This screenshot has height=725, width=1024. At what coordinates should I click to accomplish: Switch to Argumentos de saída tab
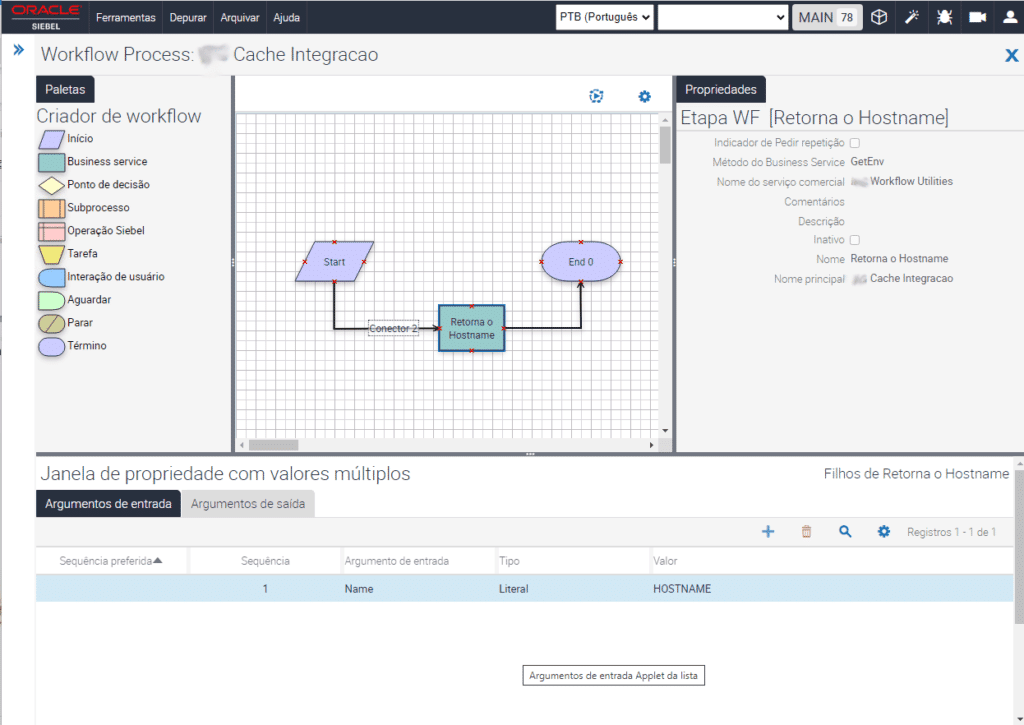coord(248,504)
